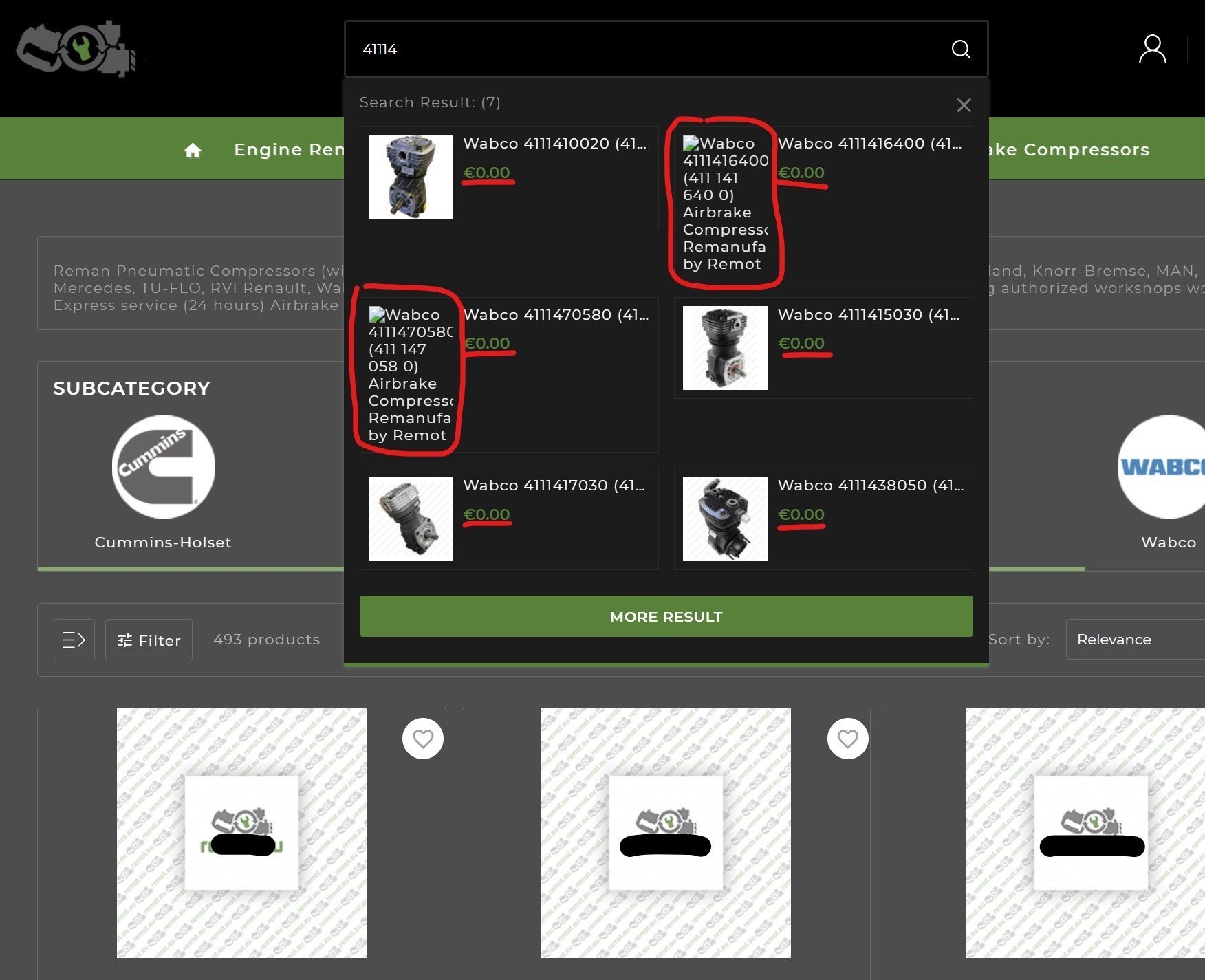Click the Search Result: (7) heading
Viewport: 1205px width, 980px height.
[430, 102]
